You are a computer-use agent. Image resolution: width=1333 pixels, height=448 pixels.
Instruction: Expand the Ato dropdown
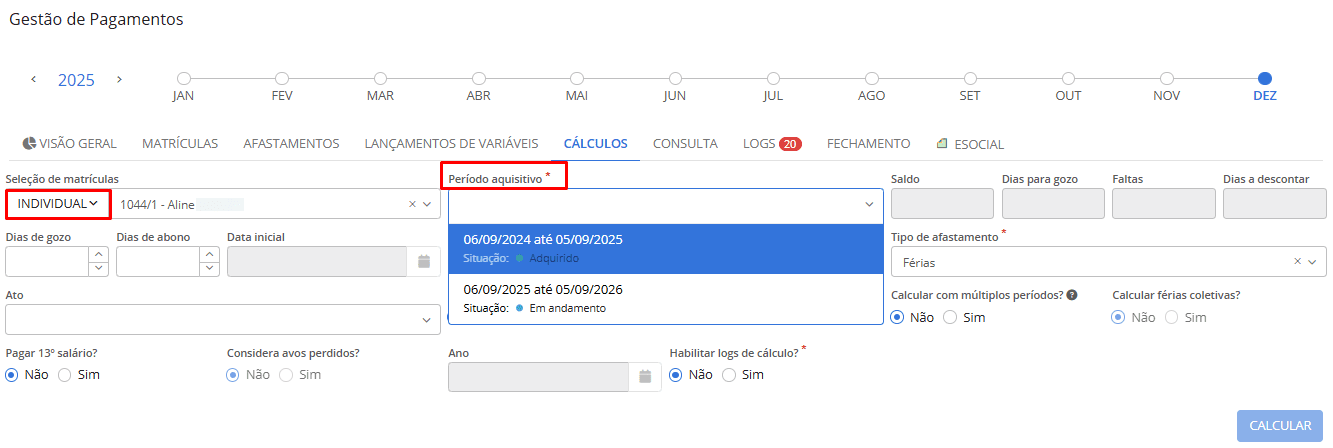[x=426, y=320]
